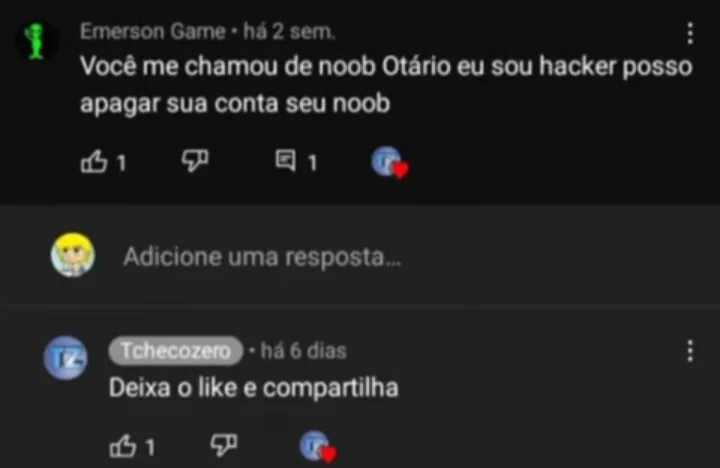The height and width of the screenshot is (468, 720).
Task: Click the 'há 2 sem.' timestamp
Action: click(289, 32)
